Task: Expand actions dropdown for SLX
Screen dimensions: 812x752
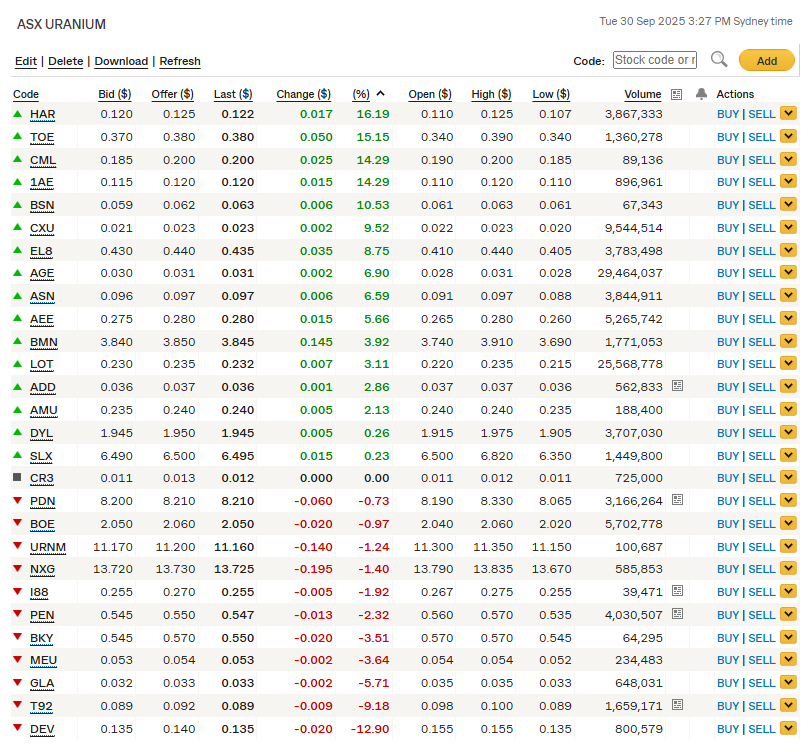Action: pos(788,455)
